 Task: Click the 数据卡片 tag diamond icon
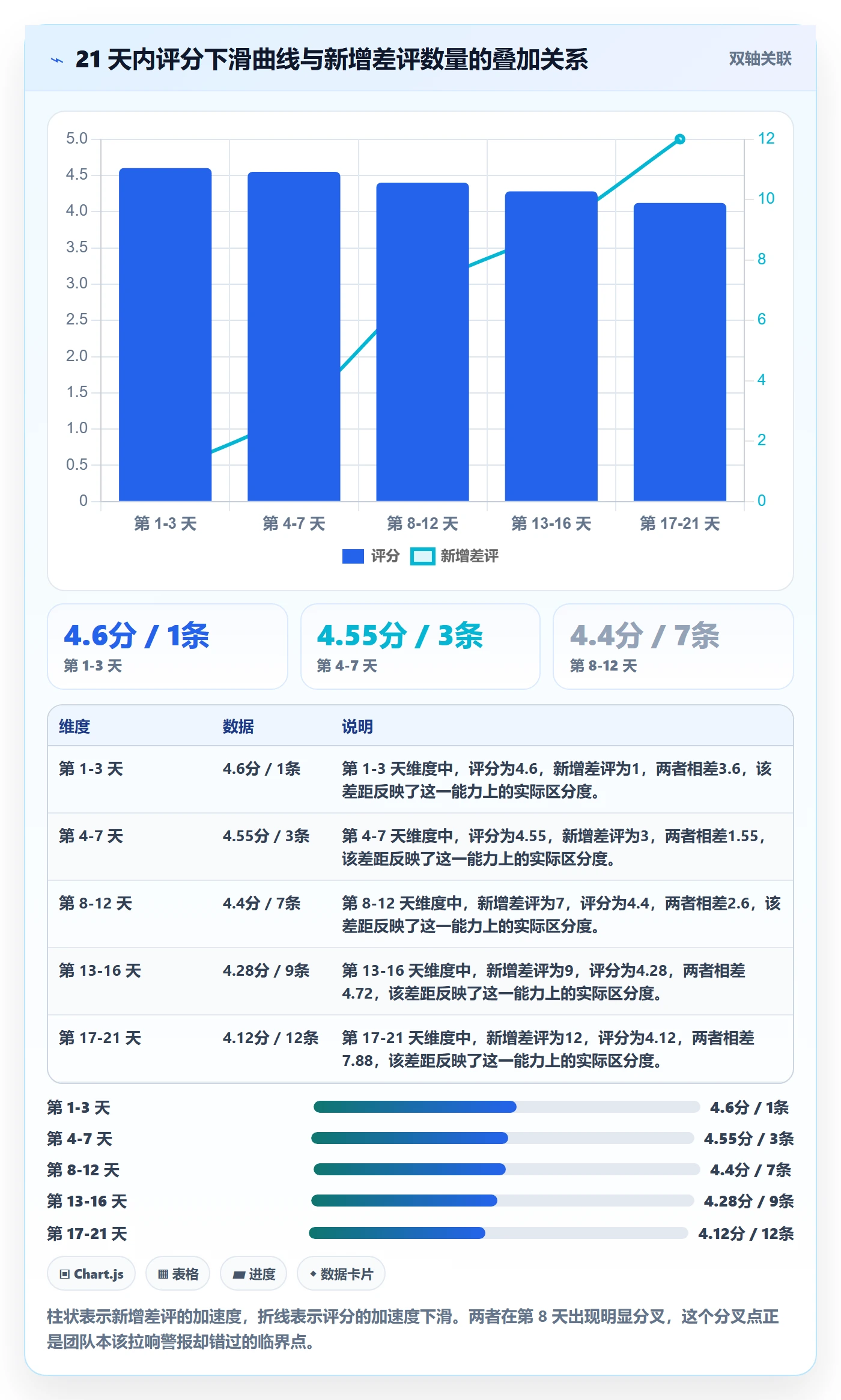(x=313, y=1274)
